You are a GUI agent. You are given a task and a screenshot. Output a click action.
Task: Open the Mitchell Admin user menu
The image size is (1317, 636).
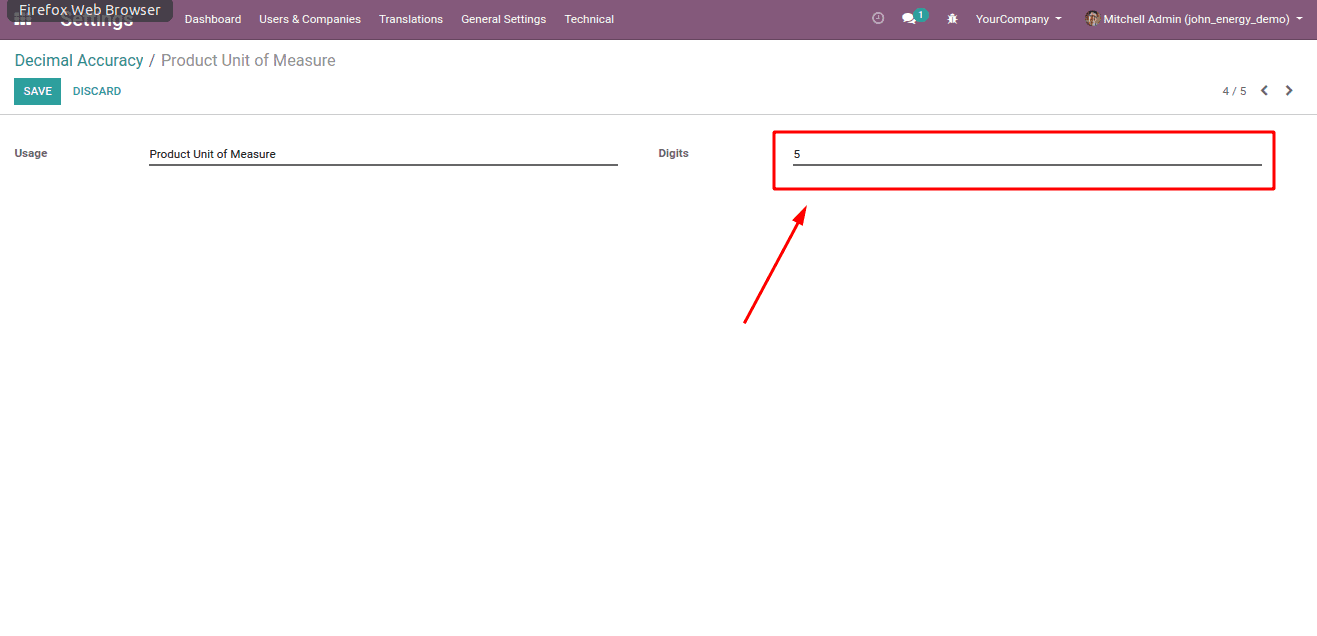[x=1194, y=19]
